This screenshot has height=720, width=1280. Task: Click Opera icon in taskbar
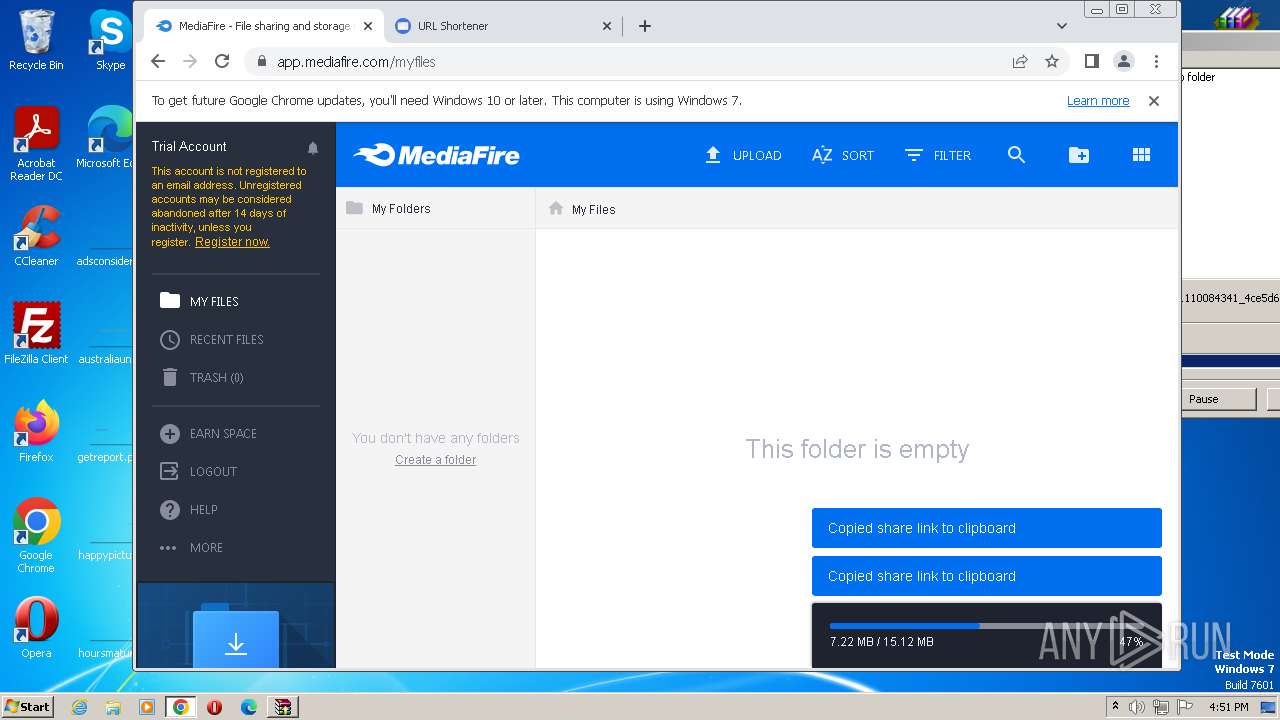pyautogui.click(x=214, y=707)
